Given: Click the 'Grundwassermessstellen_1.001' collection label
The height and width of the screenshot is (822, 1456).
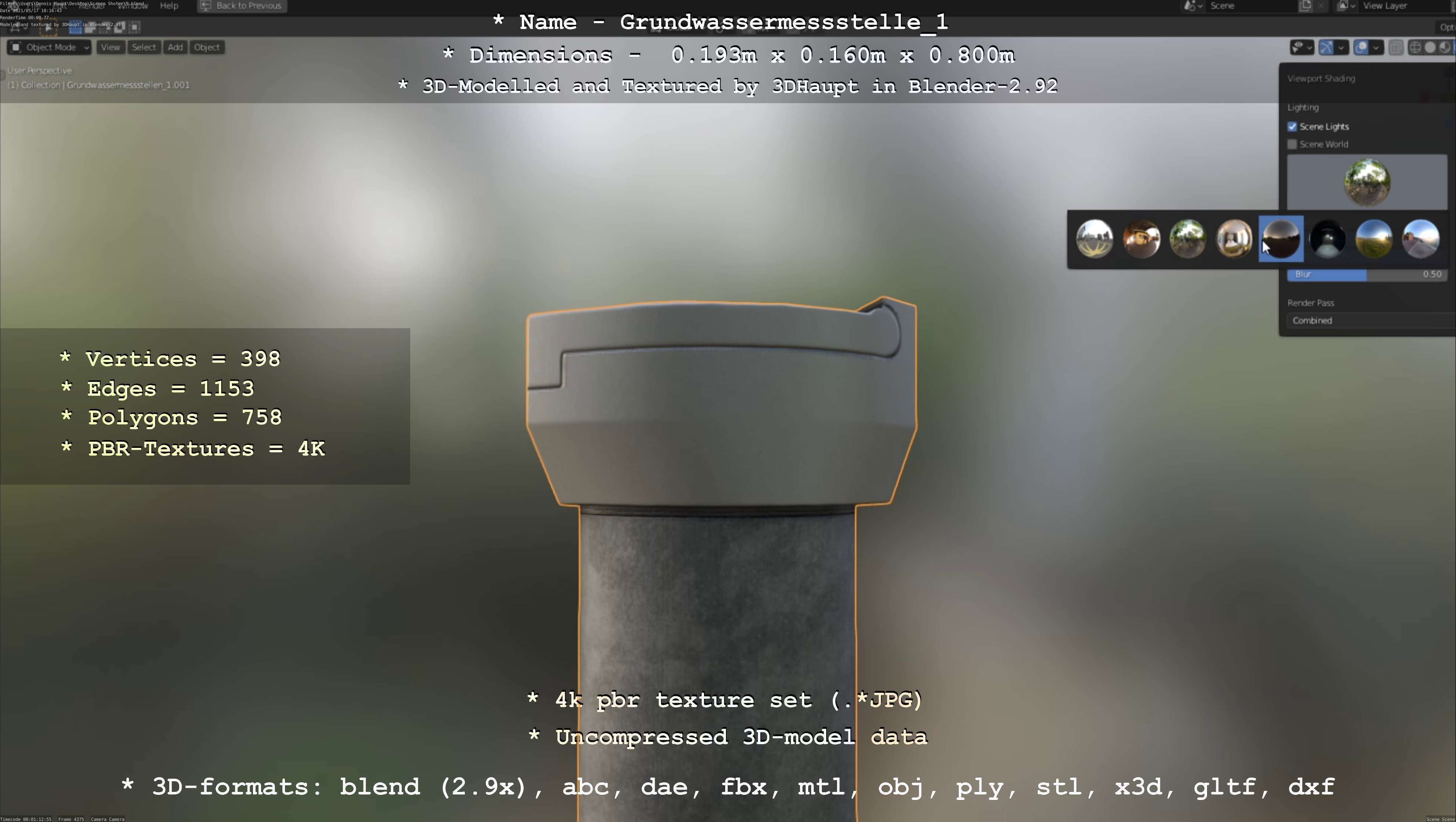Looking at the screenshot, I should click(128, 85).
